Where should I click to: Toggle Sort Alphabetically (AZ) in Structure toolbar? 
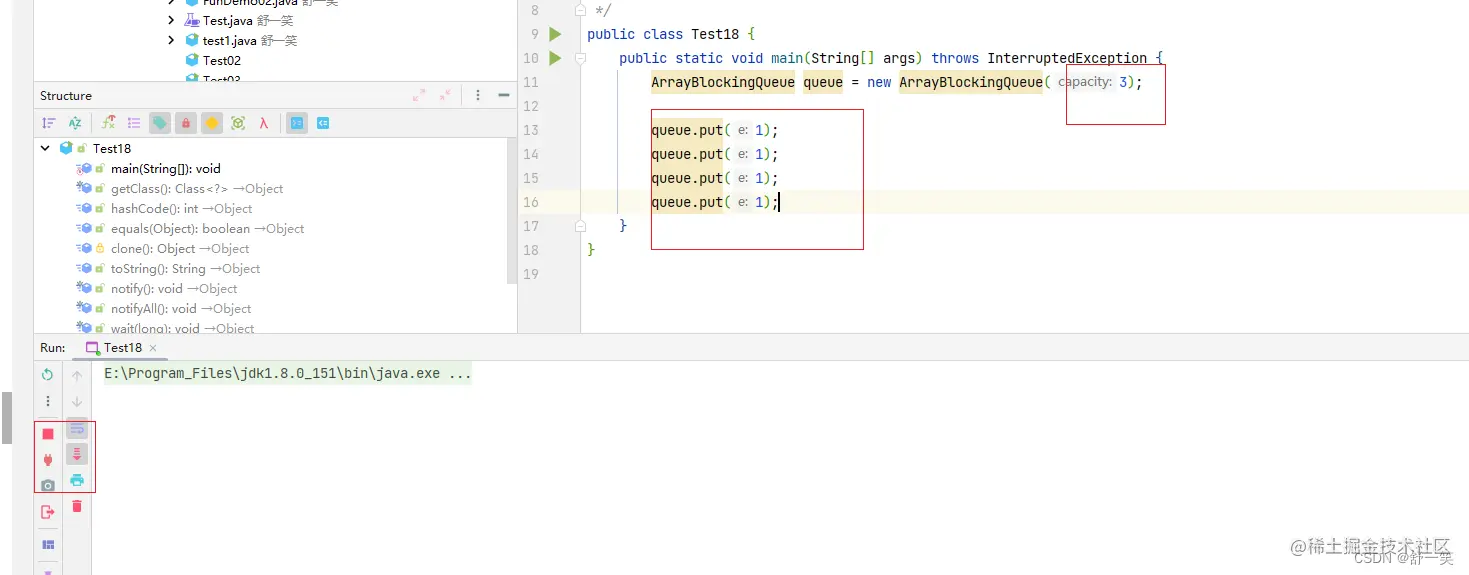point(75,123)
